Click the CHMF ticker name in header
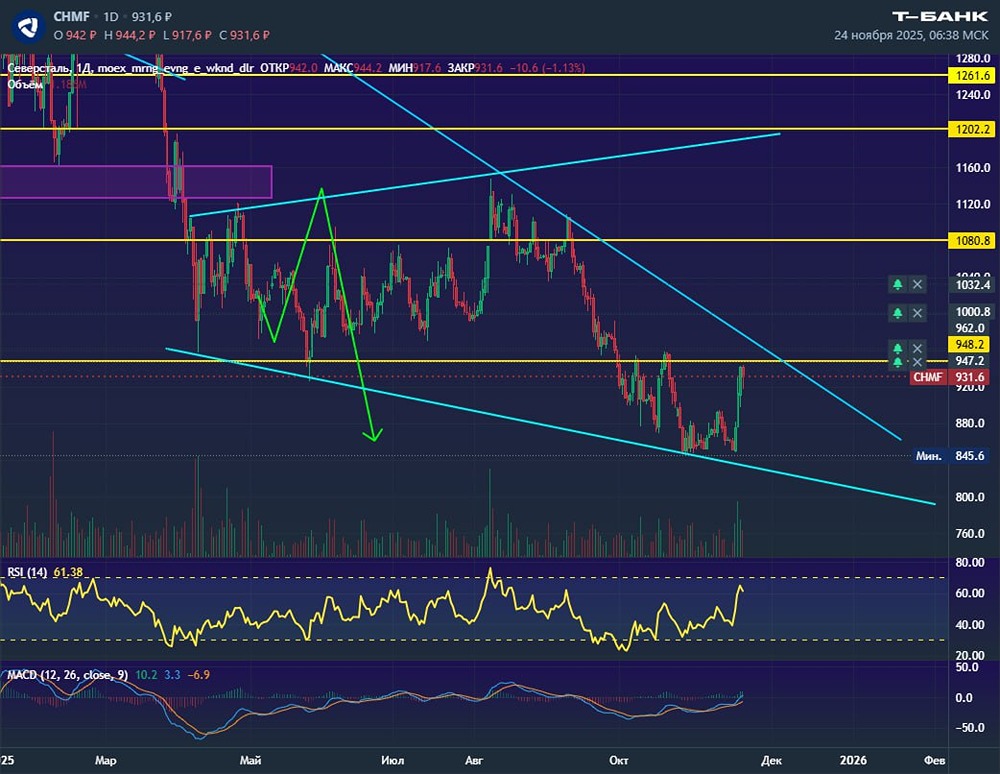This screenshot has width=1000, height=774. (x=71, y=17)
